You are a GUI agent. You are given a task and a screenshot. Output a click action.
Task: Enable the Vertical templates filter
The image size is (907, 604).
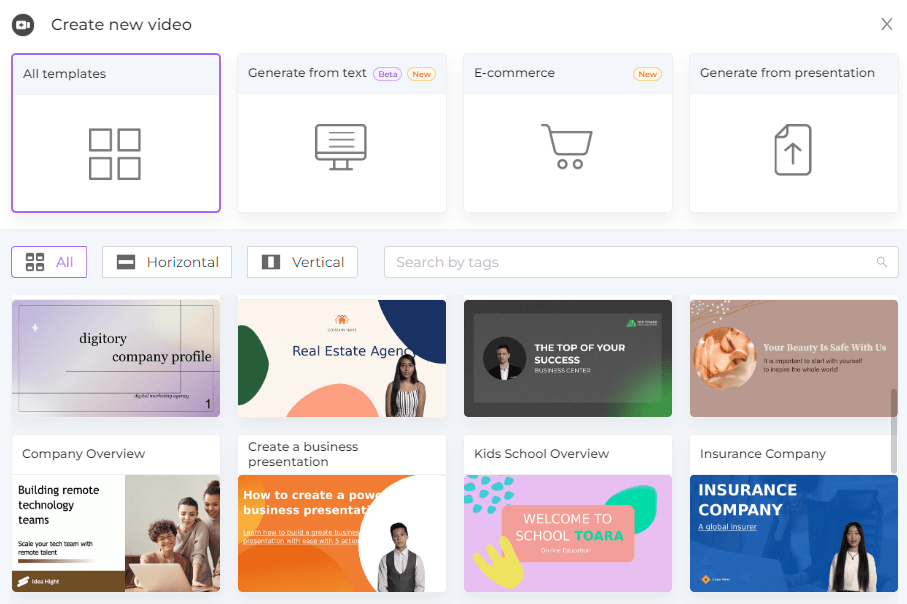[x=302, y=262]
